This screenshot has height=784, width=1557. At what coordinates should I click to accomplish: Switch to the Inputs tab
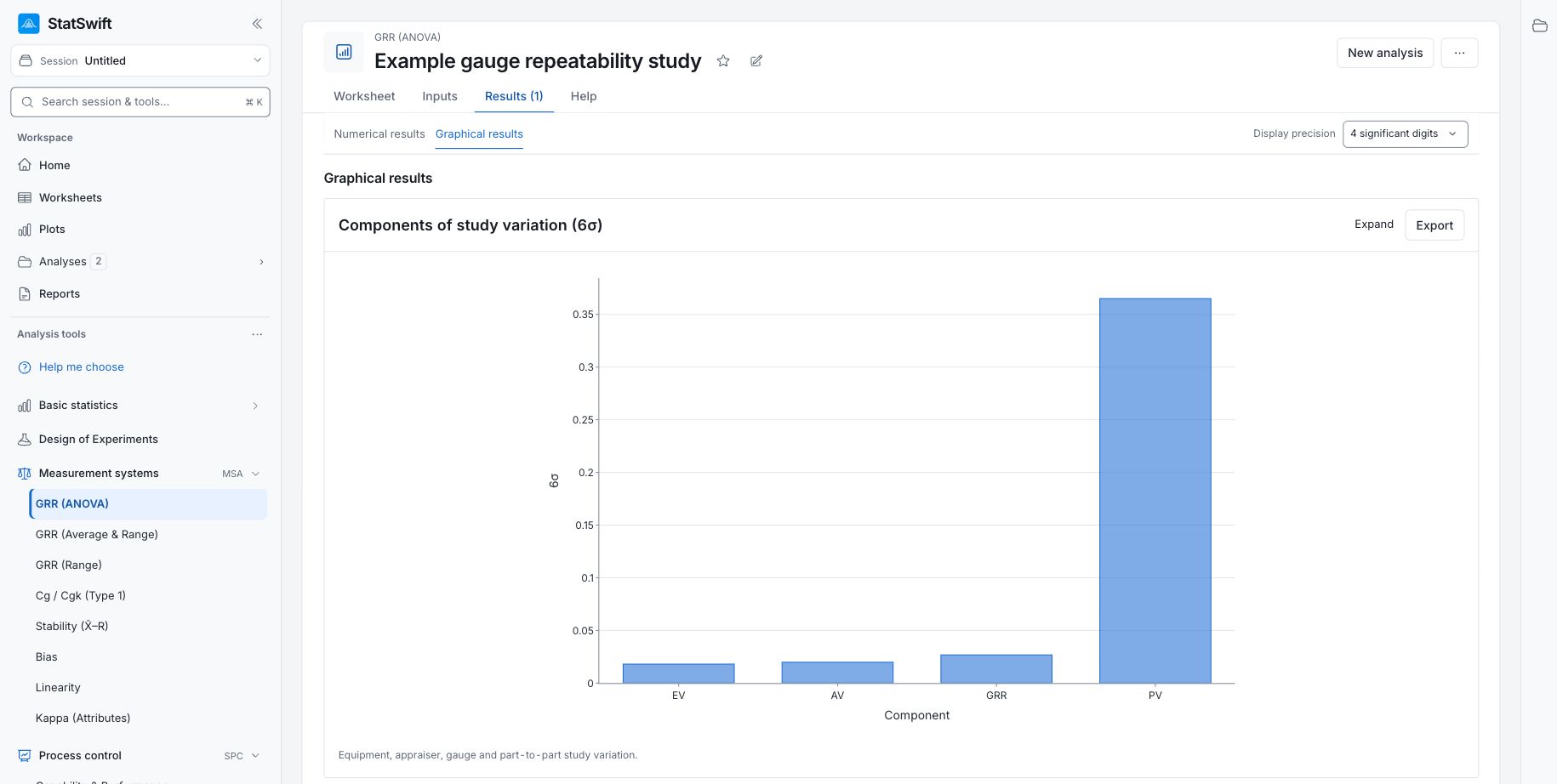pos(440,96)
